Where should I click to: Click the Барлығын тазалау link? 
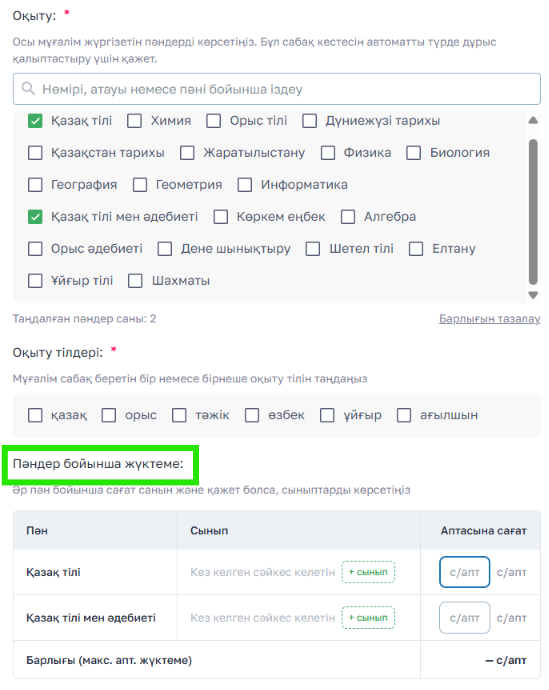[x=490, y=319]
